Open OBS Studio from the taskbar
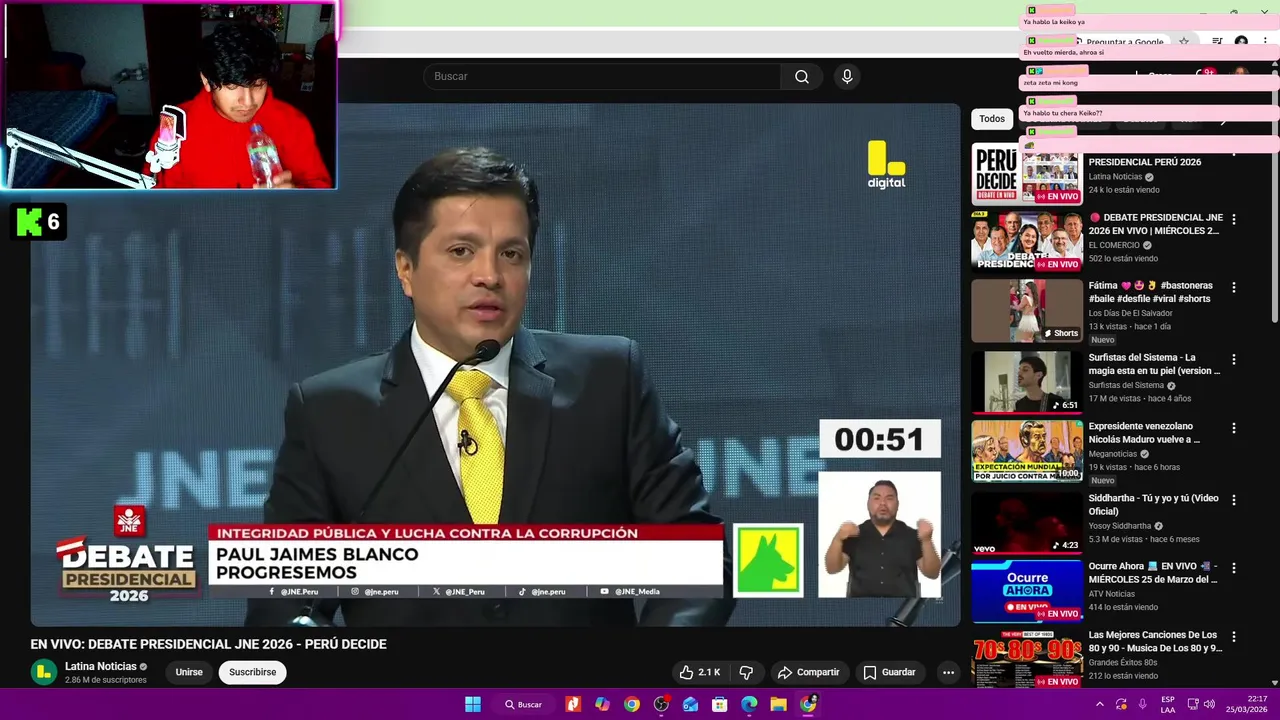Screen dimensions: 1280x720 pyautogui.click(x=661, y=704)
